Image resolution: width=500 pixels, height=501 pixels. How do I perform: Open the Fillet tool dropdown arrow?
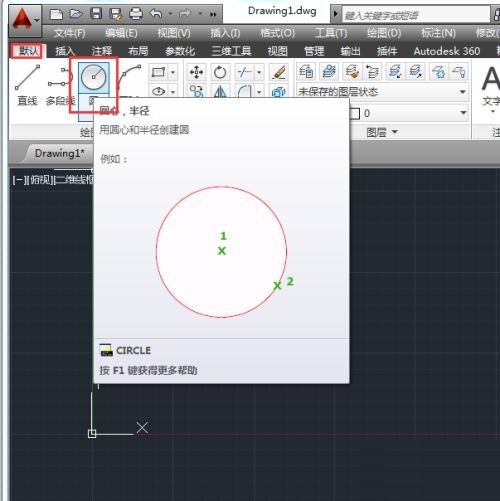coord(259,91)
